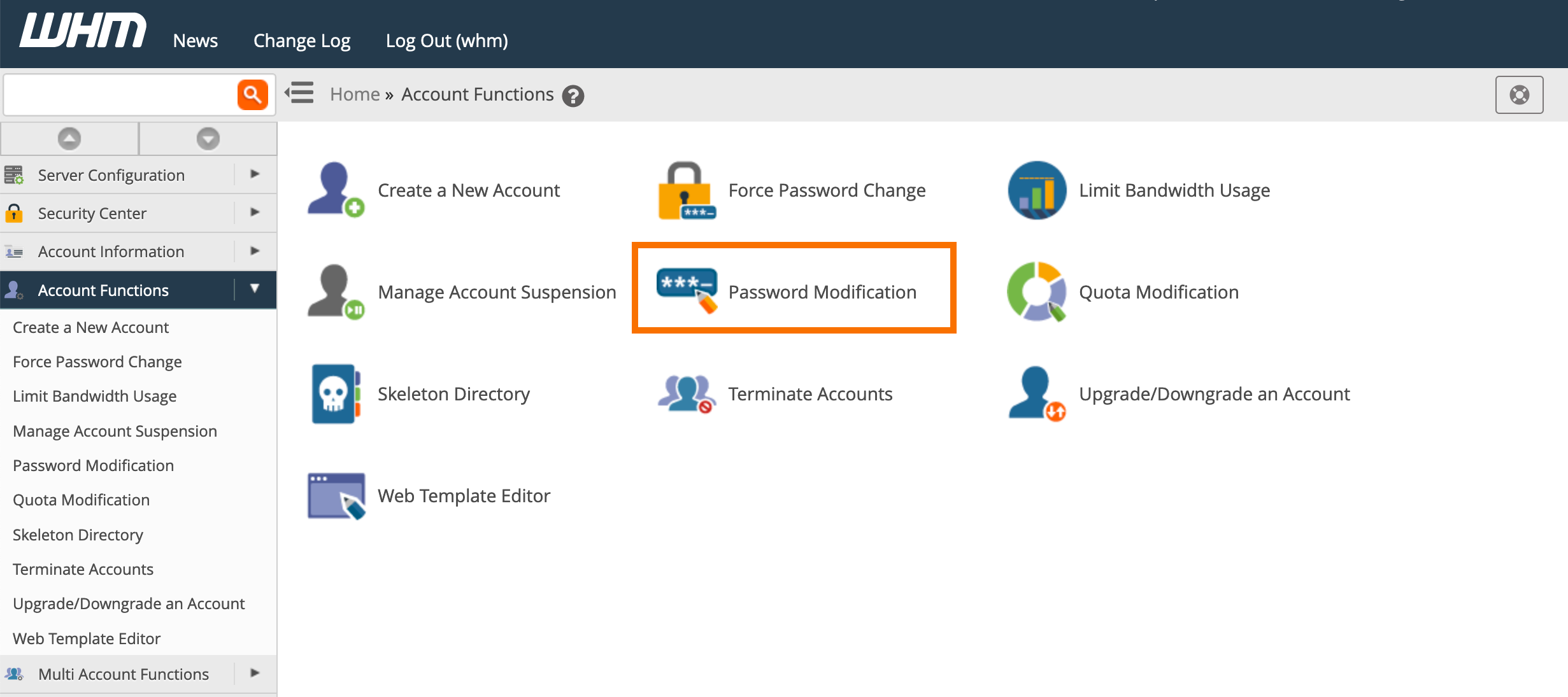The image size is (1568, 697).
Task: Select Account Information in the sidebar
Action: (111, 251)
